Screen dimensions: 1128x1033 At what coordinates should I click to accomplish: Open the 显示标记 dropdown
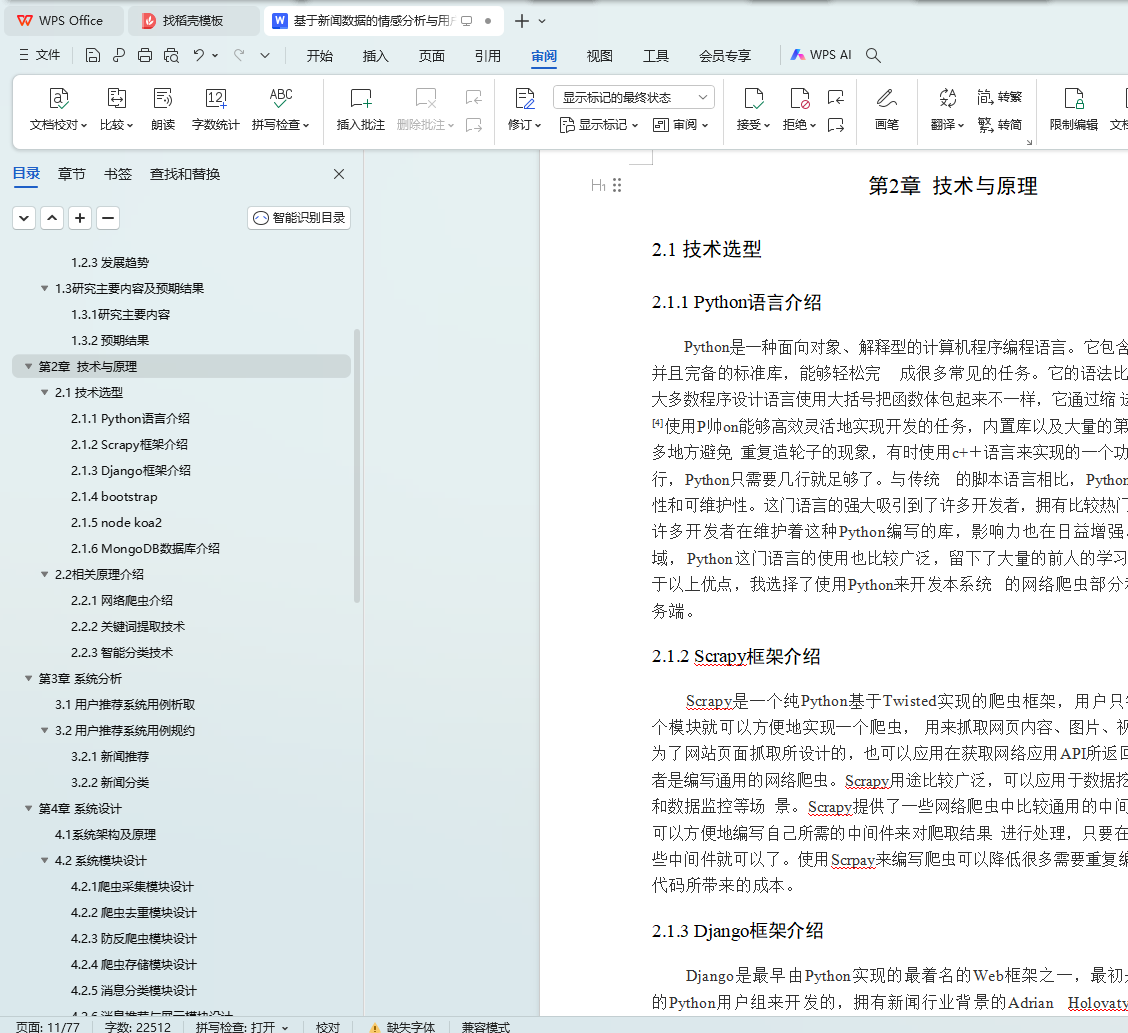pos(599,125)
